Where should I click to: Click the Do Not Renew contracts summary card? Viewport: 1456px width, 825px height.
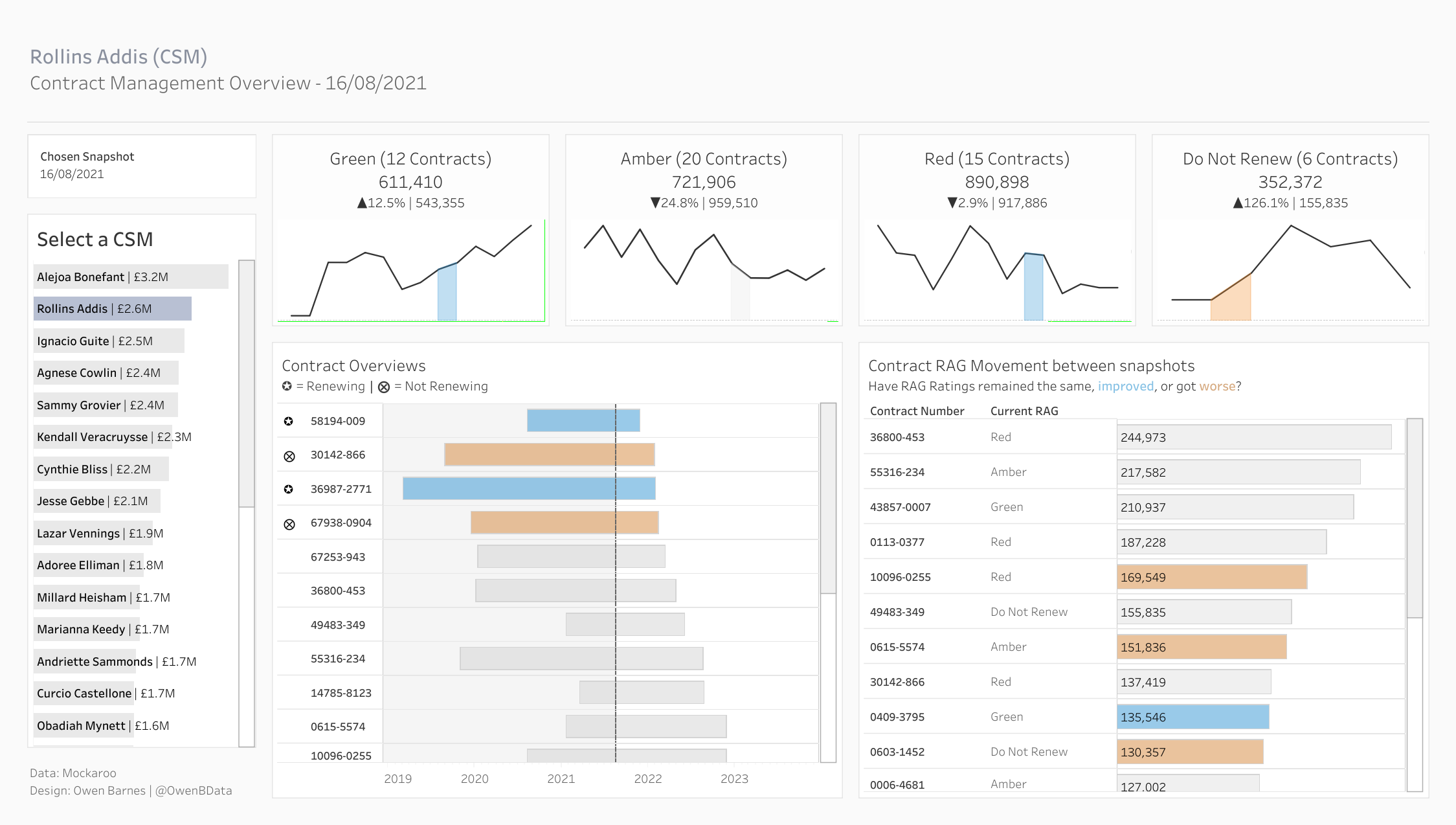click(x=1290, y=230)
